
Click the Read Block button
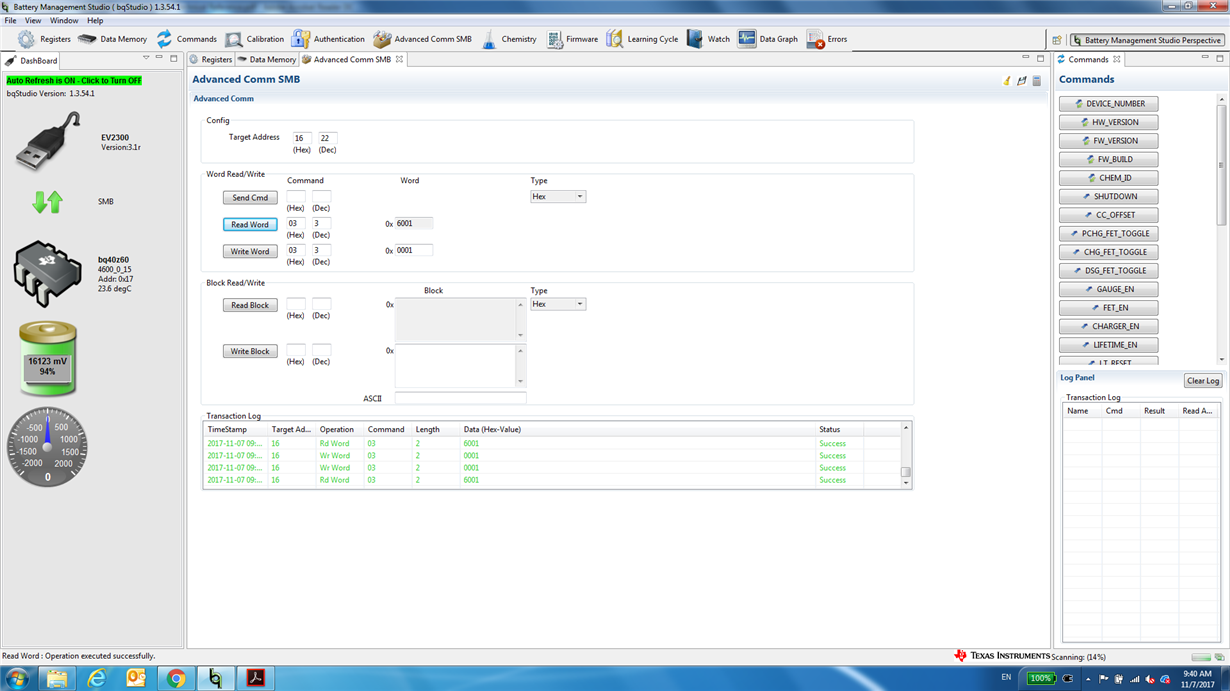tap(250, 306)
